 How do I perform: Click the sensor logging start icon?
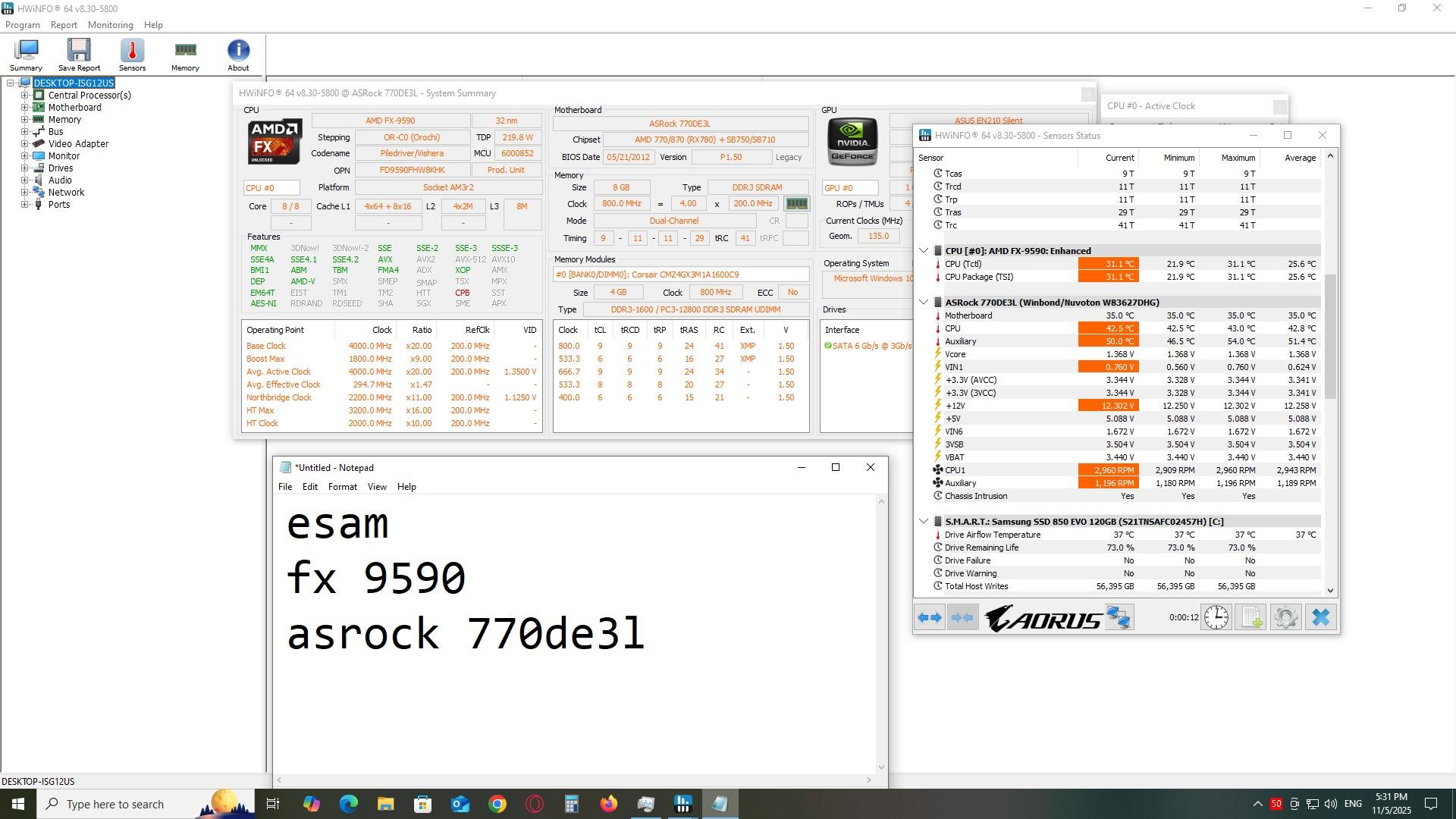1251,618
